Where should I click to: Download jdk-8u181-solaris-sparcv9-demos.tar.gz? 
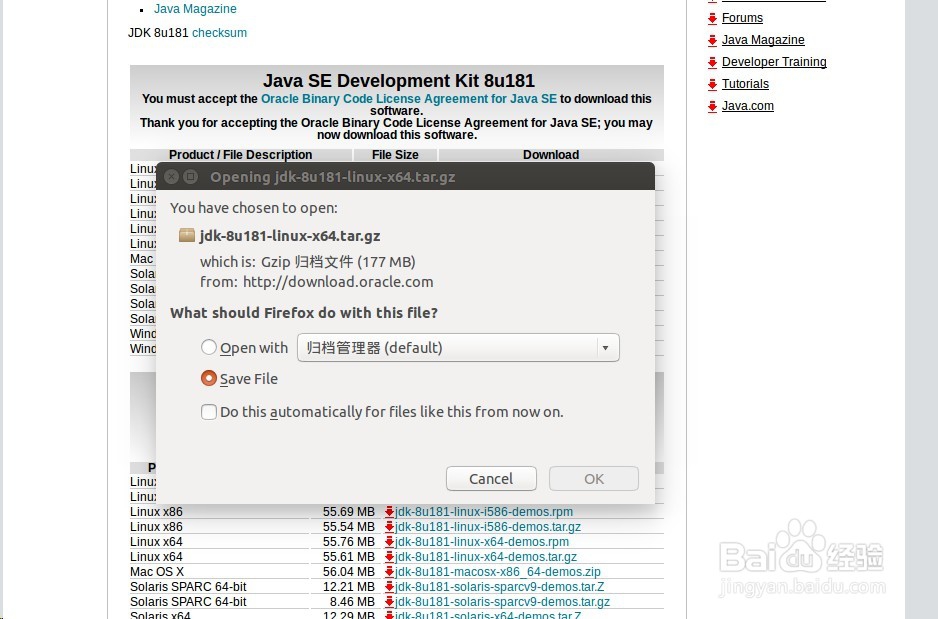502,602
